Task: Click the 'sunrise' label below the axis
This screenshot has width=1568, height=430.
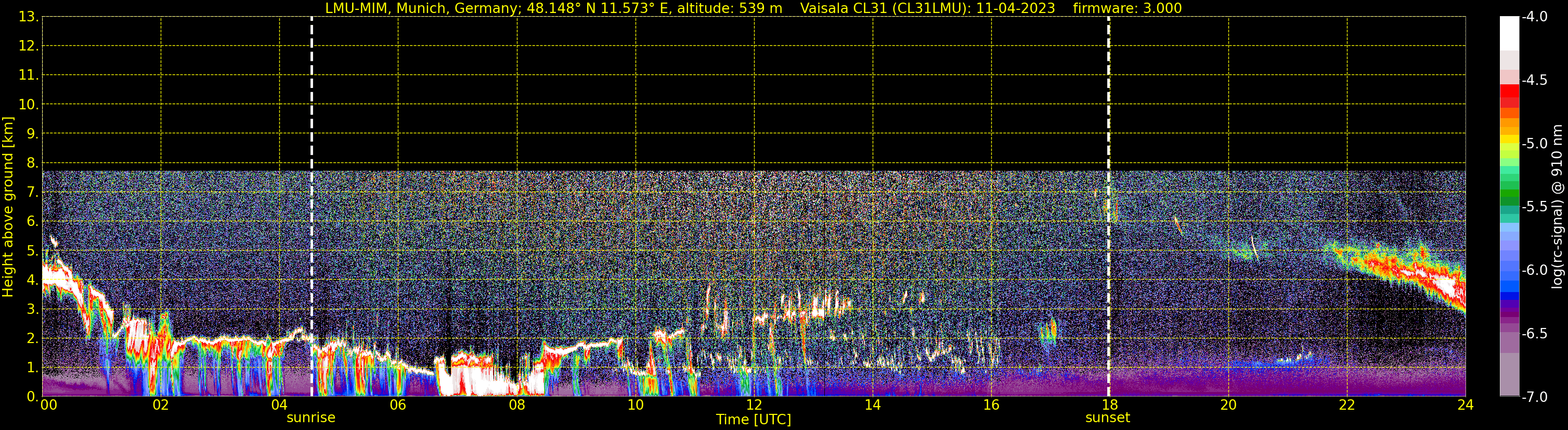Action: point(311,418)
